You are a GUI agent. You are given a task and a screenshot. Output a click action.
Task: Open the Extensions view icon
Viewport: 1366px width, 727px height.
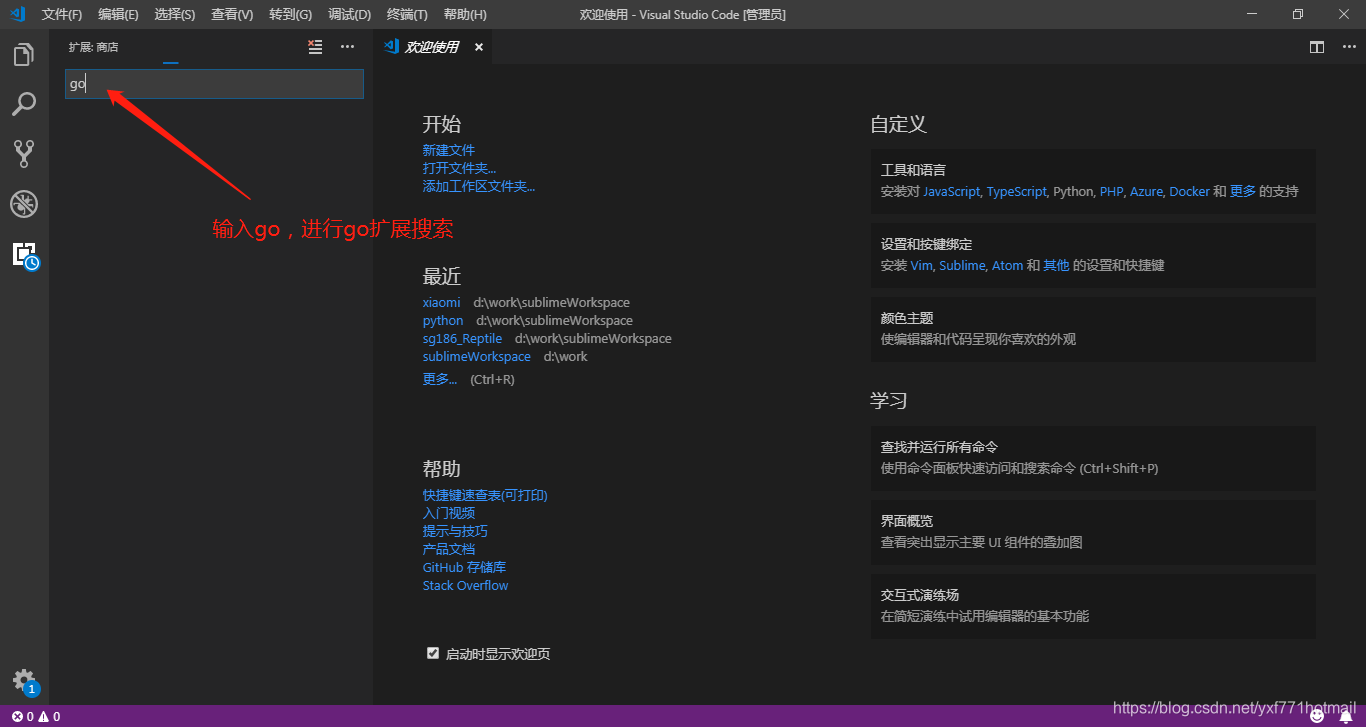click(24, 255)
